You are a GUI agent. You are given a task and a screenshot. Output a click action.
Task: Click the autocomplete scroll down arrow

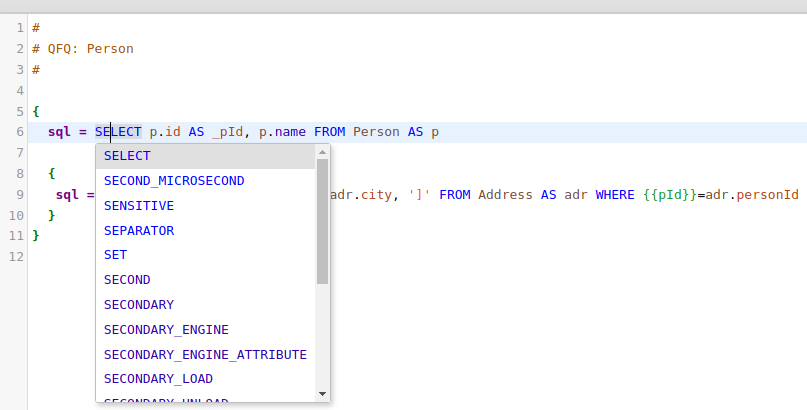pyautogui.click(x=323, y=394)
